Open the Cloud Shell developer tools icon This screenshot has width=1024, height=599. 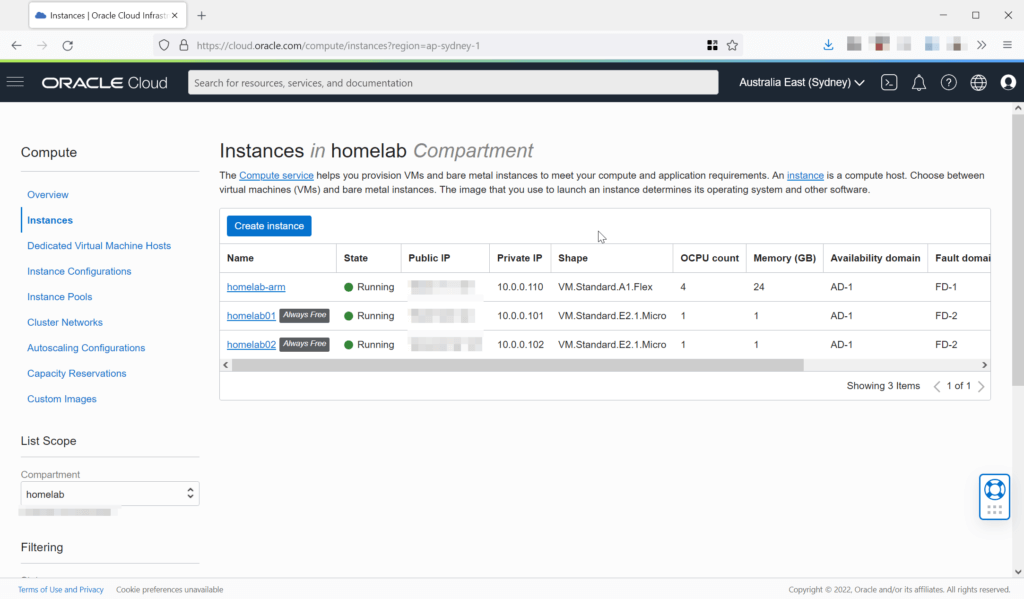coord(889,82)
